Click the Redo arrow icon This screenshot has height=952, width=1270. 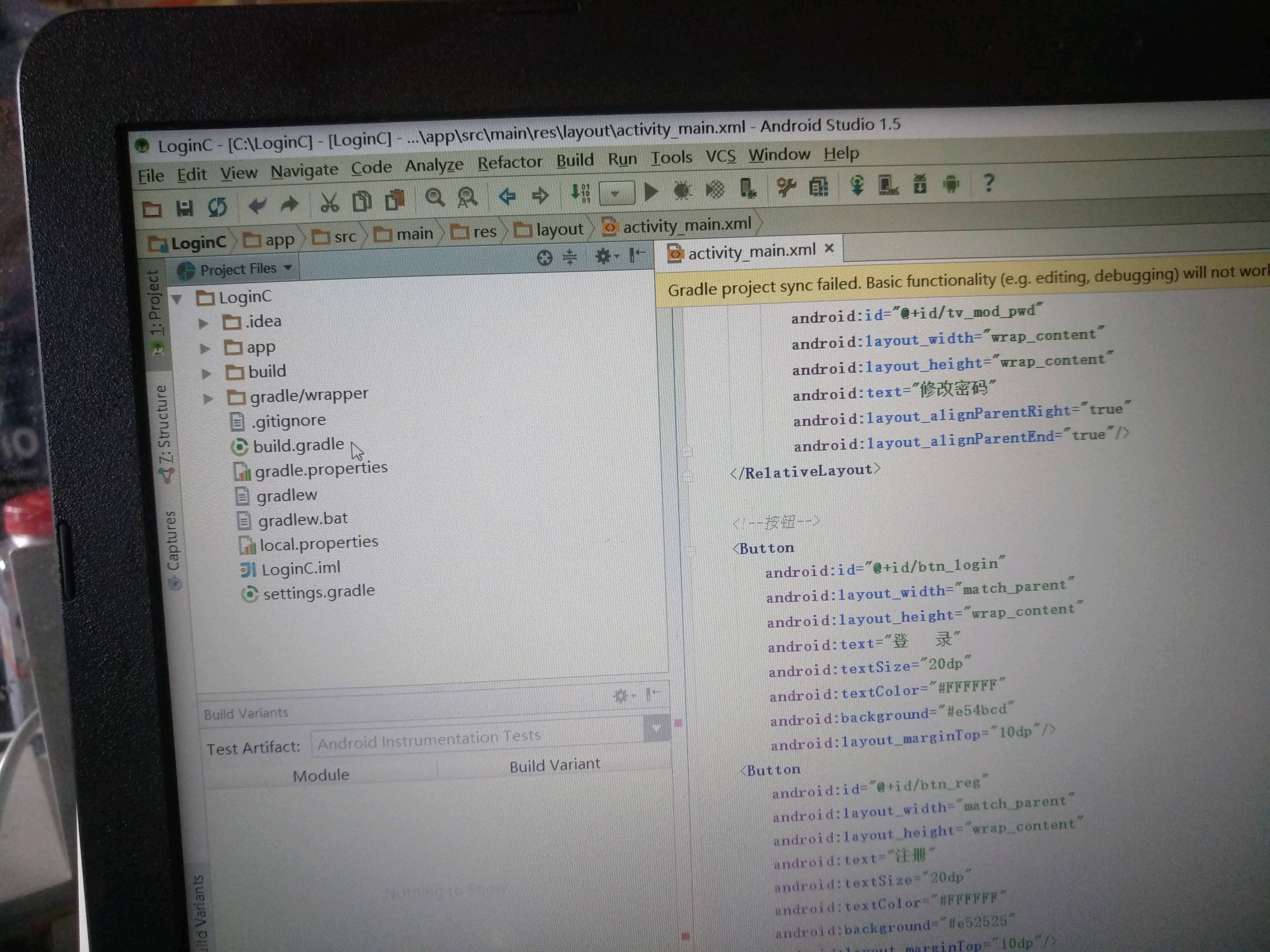pos(289,204)
